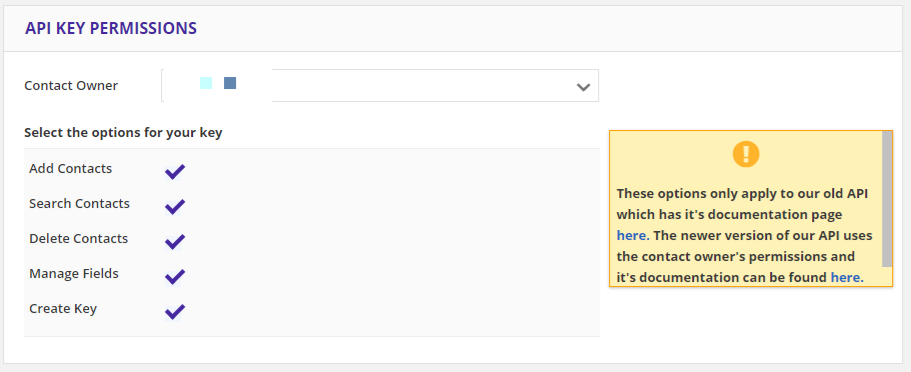Toggle the Search Contacts checkmark
Image resolution: width=911 pixels, height=372 pixels.
[175, 206]
